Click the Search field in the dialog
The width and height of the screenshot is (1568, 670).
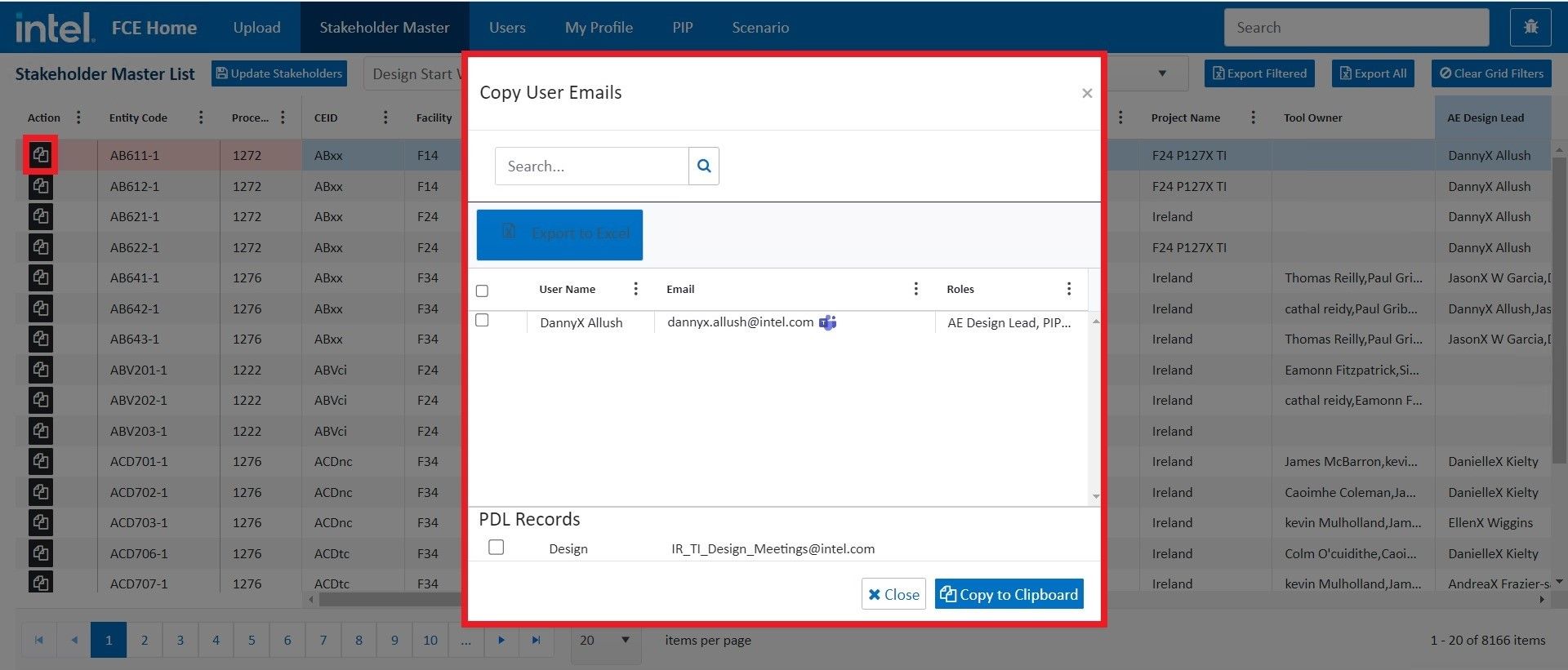pos(591,166)
